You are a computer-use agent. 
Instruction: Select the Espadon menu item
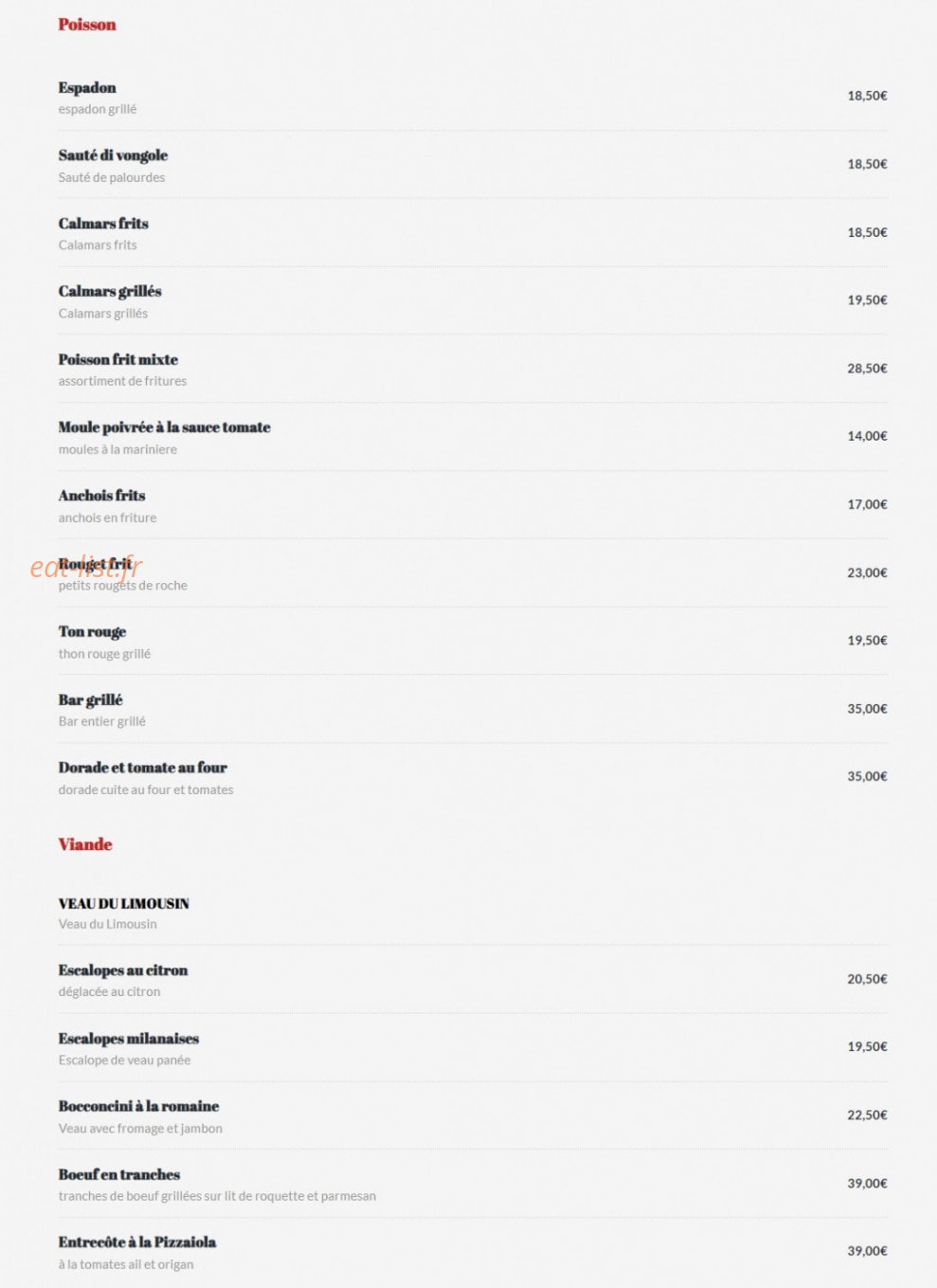pos(87,88)
